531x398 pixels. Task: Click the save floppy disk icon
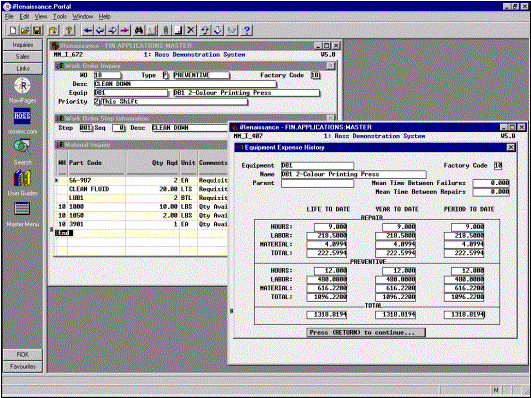point(37,30)
